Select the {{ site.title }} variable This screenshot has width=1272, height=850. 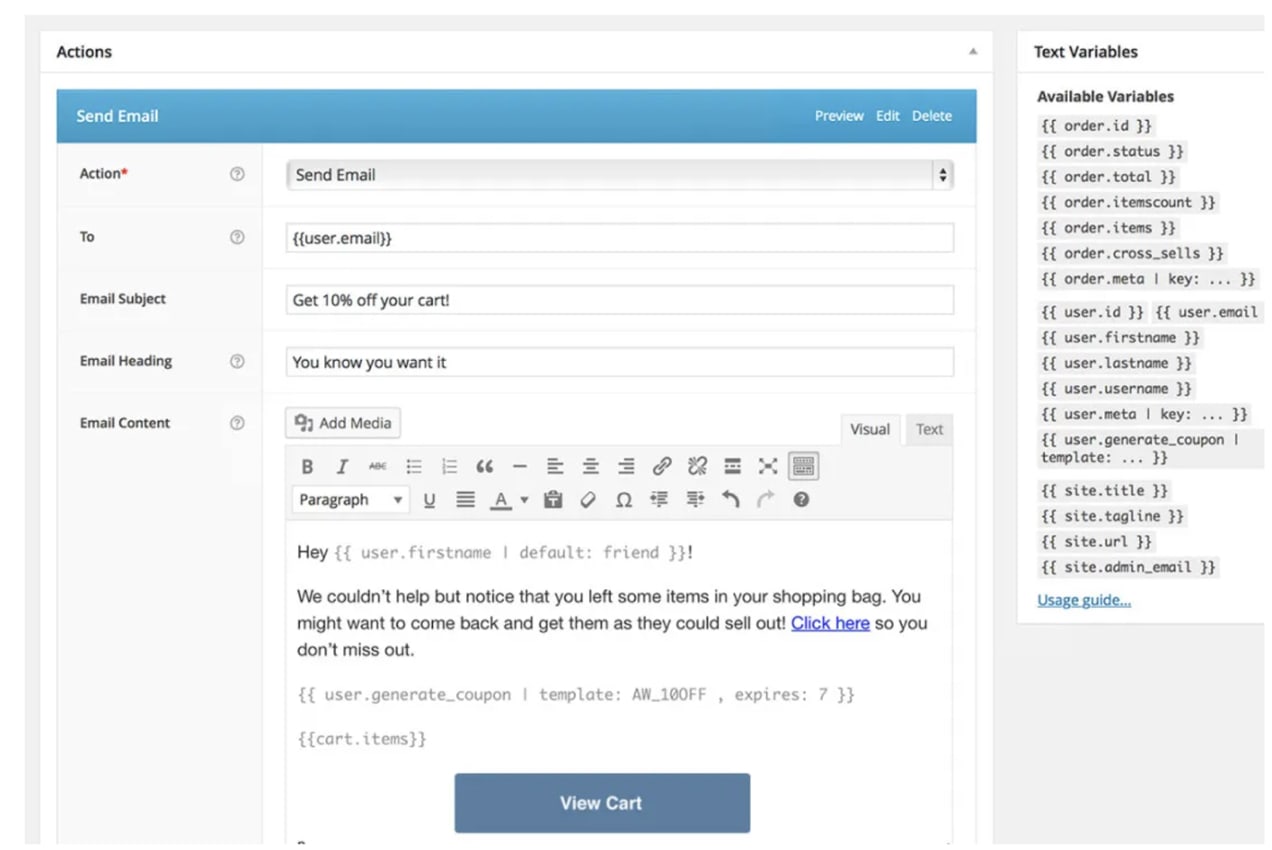click(1105, 491)
